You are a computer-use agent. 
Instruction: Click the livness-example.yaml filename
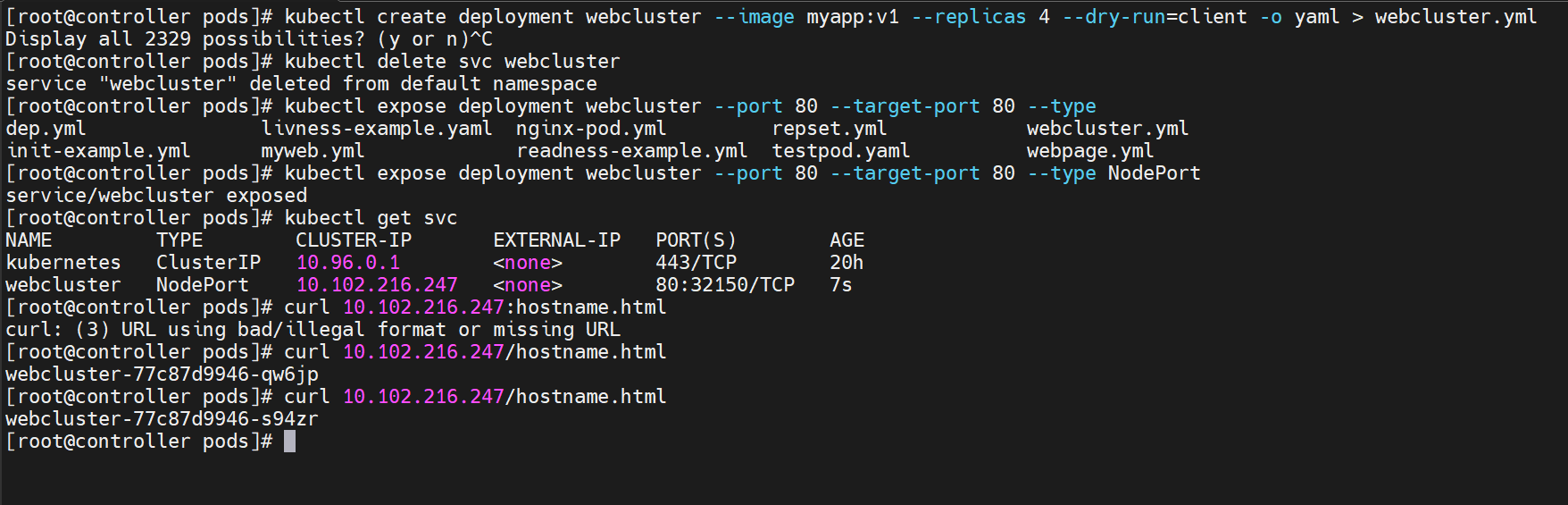pyautogui.click(x=377, y=129)
